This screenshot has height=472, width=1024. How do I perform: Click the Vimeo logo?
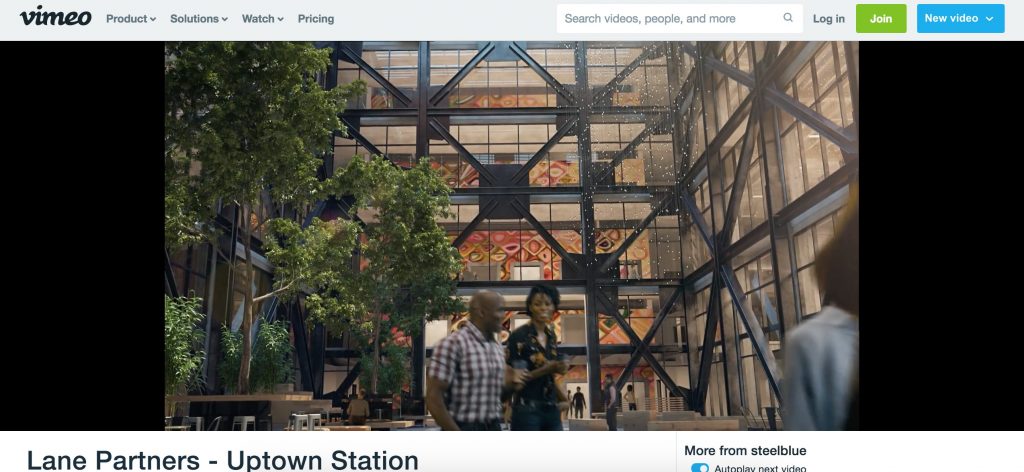56,17
